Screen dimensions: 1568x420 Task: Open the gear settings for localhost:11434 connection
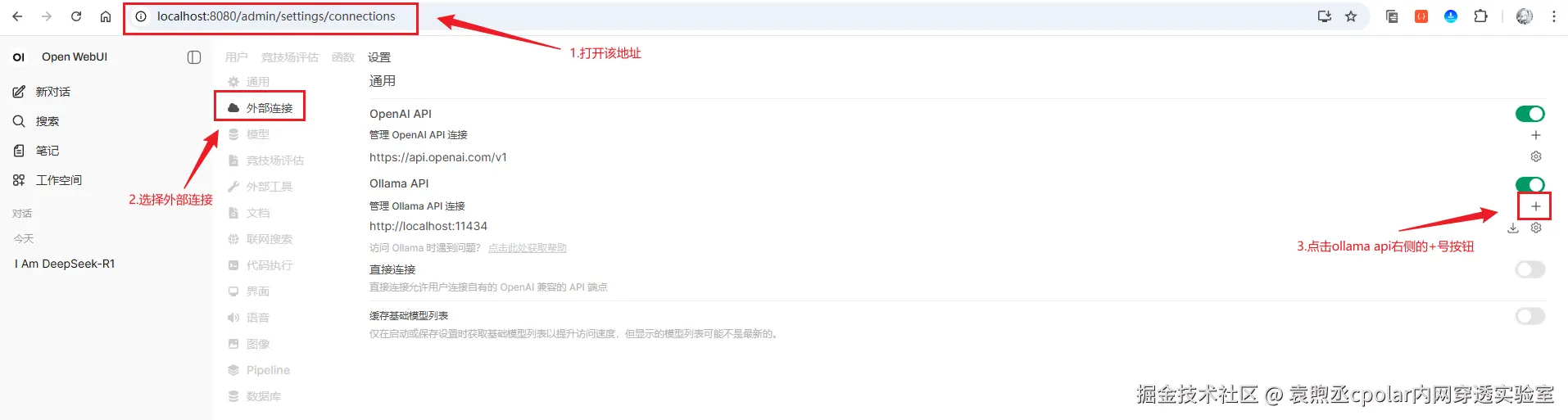click(x=1536, y=228)
